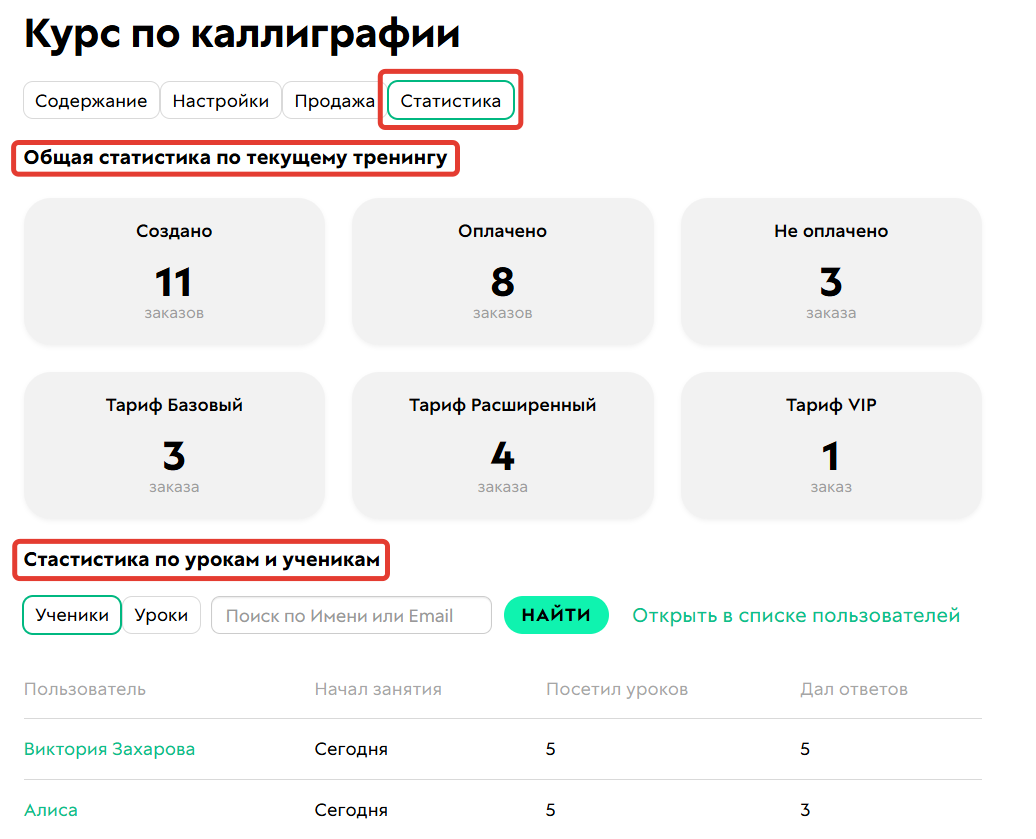
Task: Open Виктория Захарова's profile
Action: [109, 748]
